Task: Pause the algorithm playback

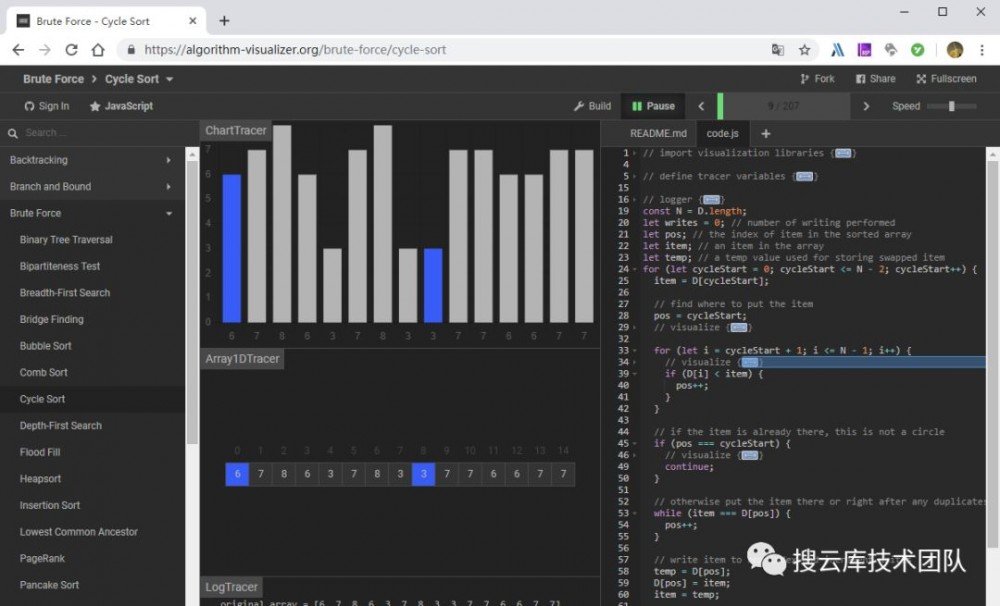Action: pyautogui.click(x=651, y=106)
